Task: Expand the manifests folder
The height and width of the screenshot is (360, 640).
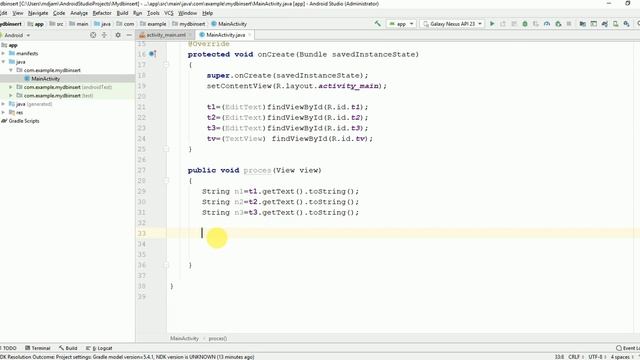Action: [x=4, y=53]
